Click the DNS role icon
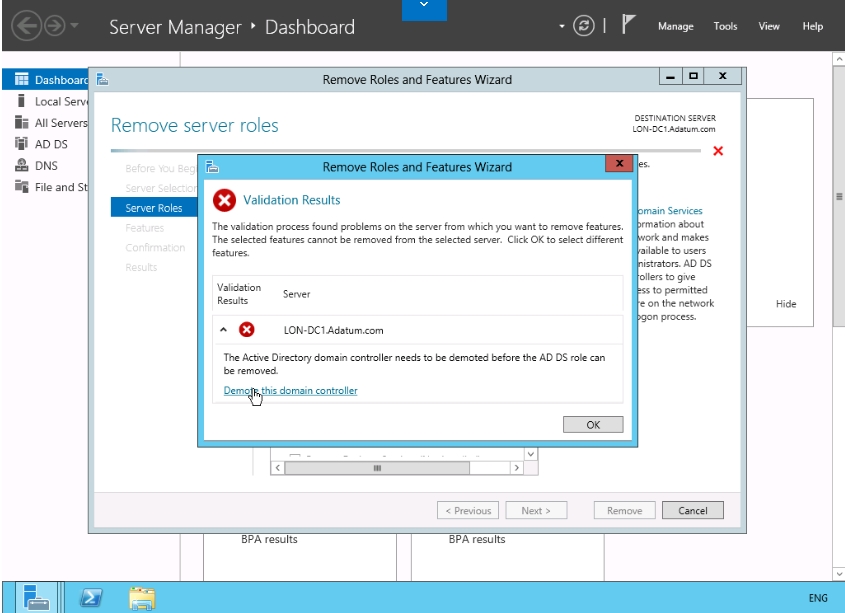This screenshot has height=613, width=845. (22, 165)
